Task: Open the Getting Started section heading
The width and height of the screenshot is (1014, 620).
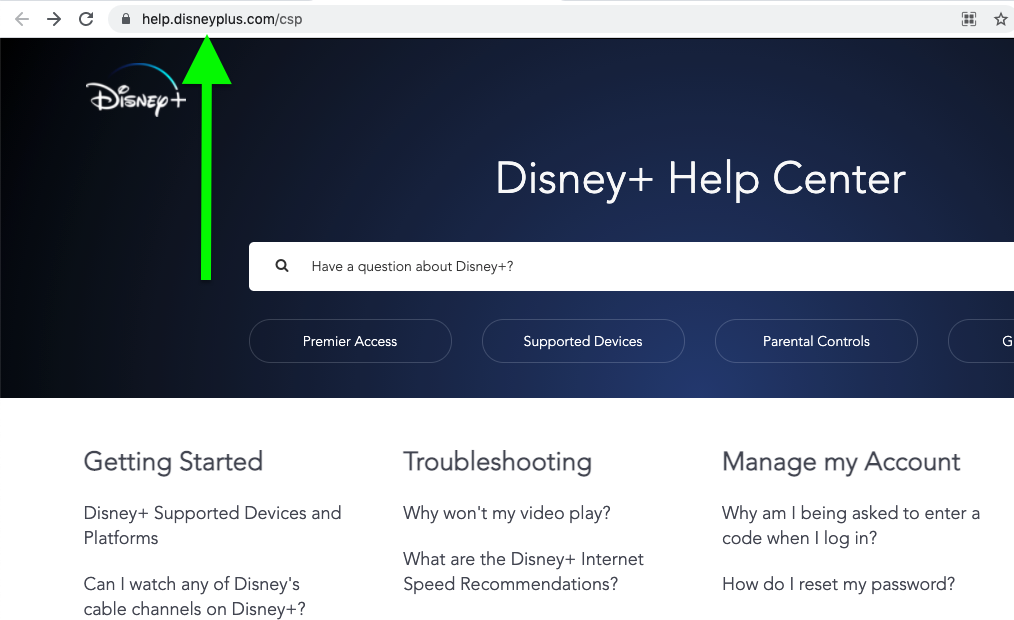Action: [173, 462]
